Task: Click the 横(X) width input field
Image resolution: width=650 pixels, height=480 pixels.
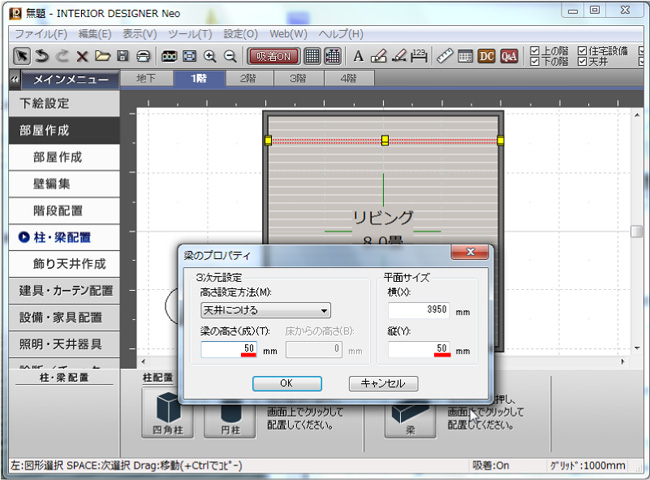Action: point(418,310)
